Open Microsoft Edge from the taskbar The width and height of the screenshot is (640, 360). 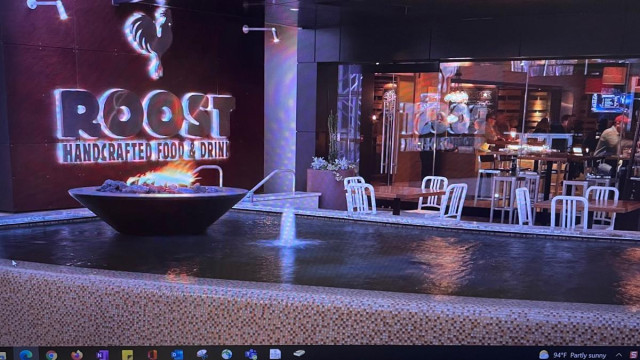[x=26, y=354]
